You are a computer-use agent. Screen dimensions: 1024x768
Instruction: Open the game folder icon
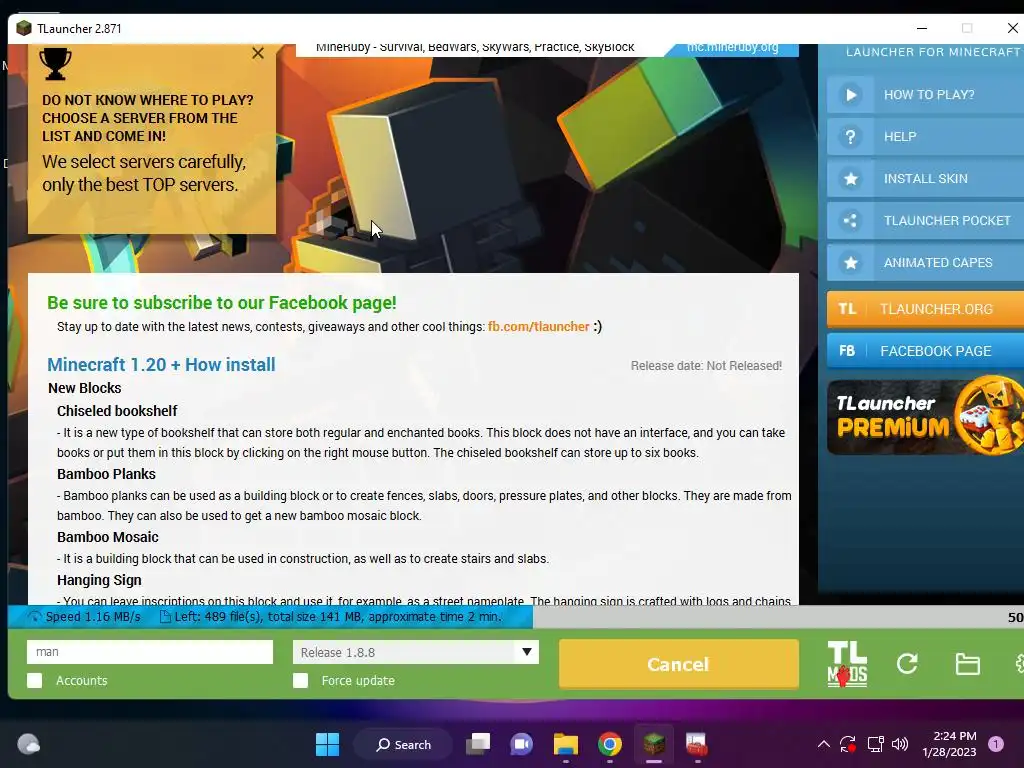[x=967, y=664]
